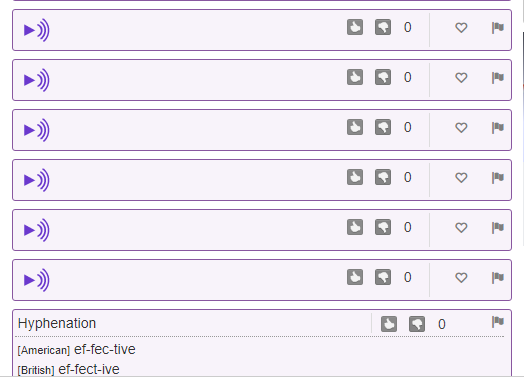Viewport: 524px width, 381px height.
Task: Click the American hyphenation ef-fec-tive text
Action: 105,349
